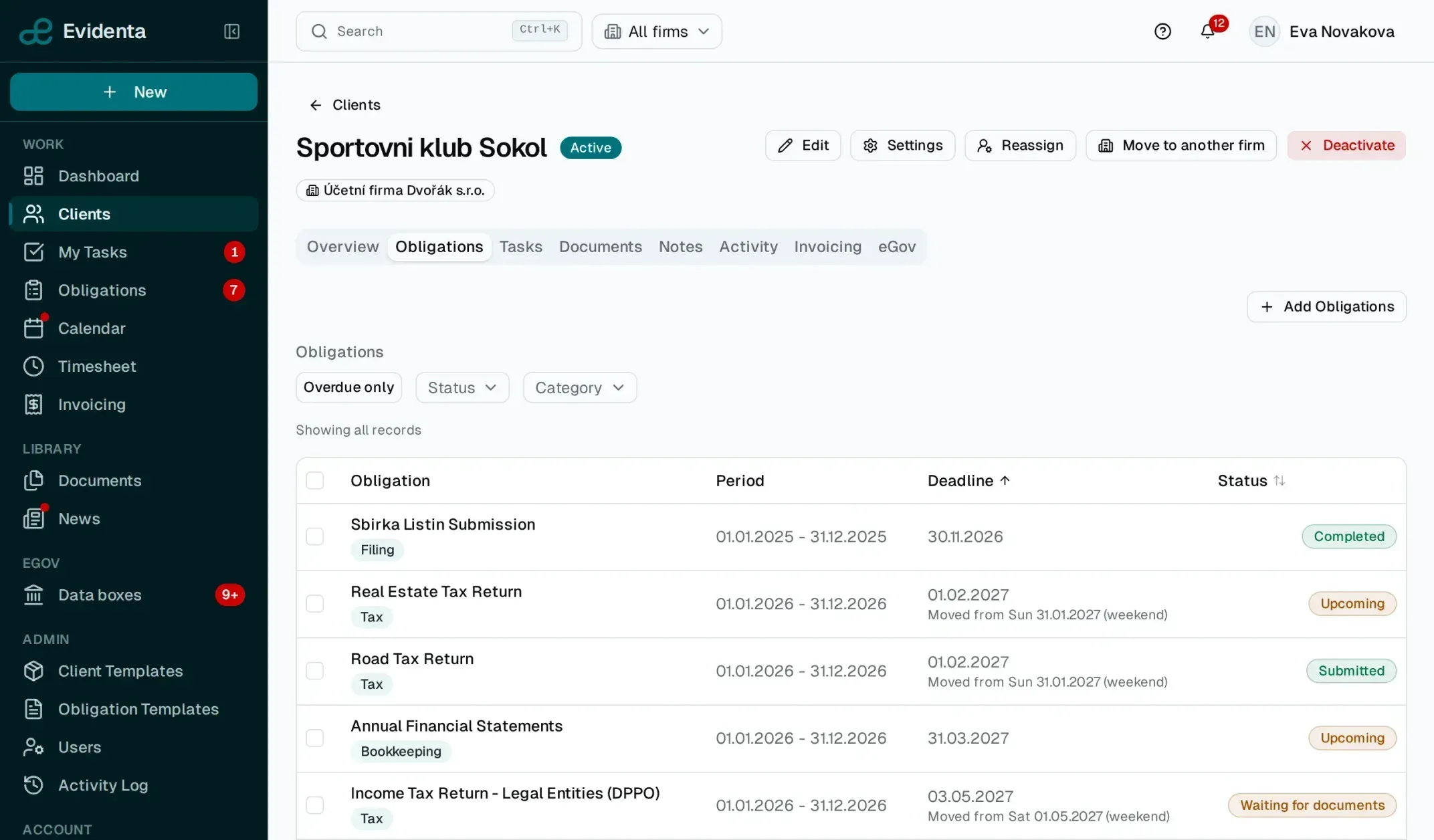Viewport: 1434px width, 840px height.
Task: Select all obligations with header checkbox
Action: point(314,481)
